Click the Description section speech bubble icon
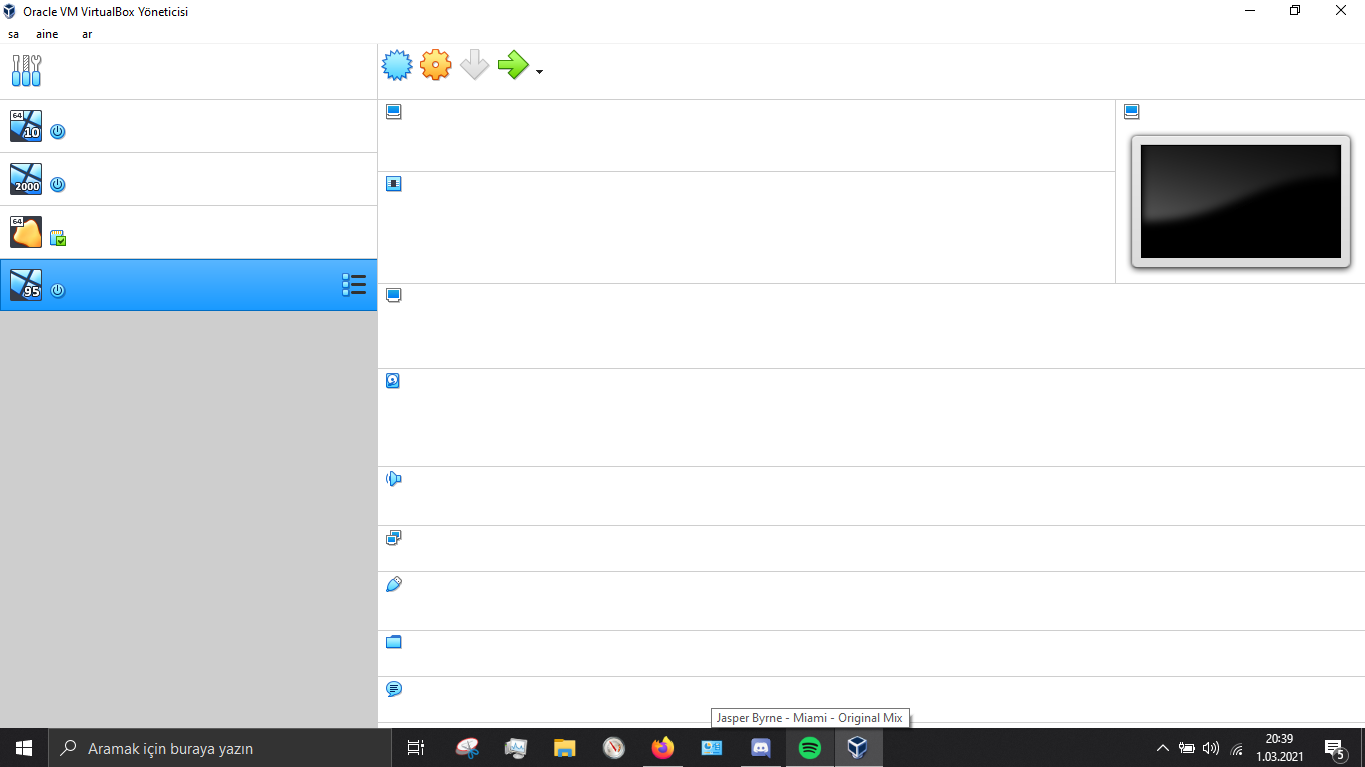Viewport: 1365px width, 767px height. 394,689
